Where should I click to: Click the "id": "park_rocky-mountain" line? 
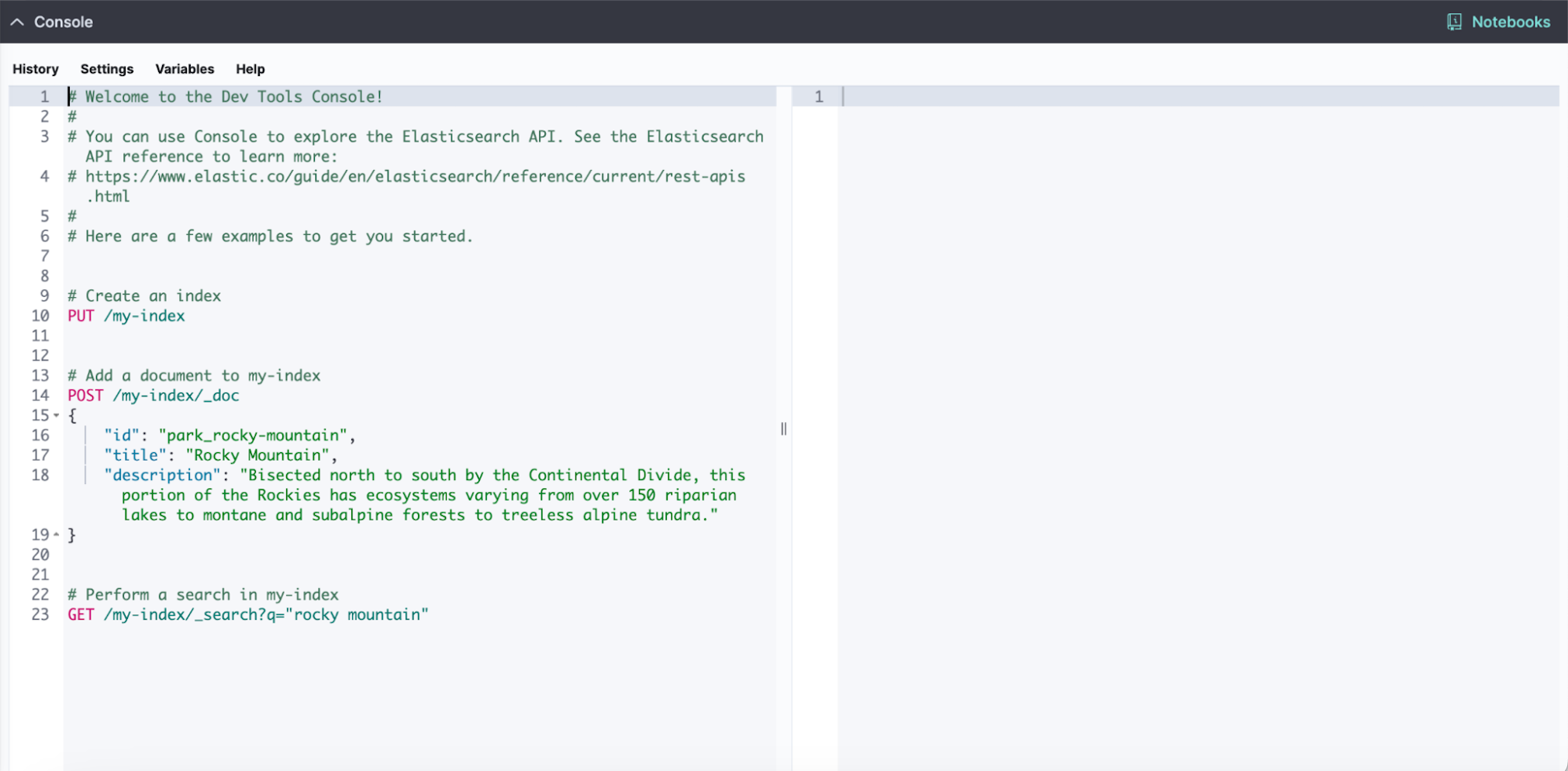230,435
